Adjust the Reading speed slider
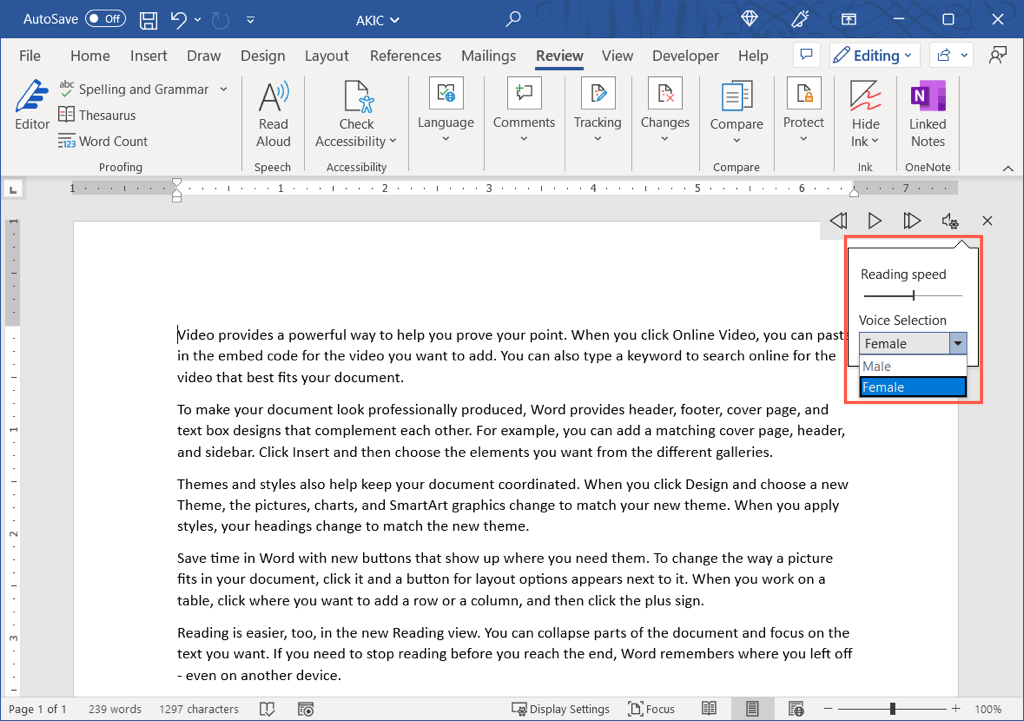 (x=913, y=296)
